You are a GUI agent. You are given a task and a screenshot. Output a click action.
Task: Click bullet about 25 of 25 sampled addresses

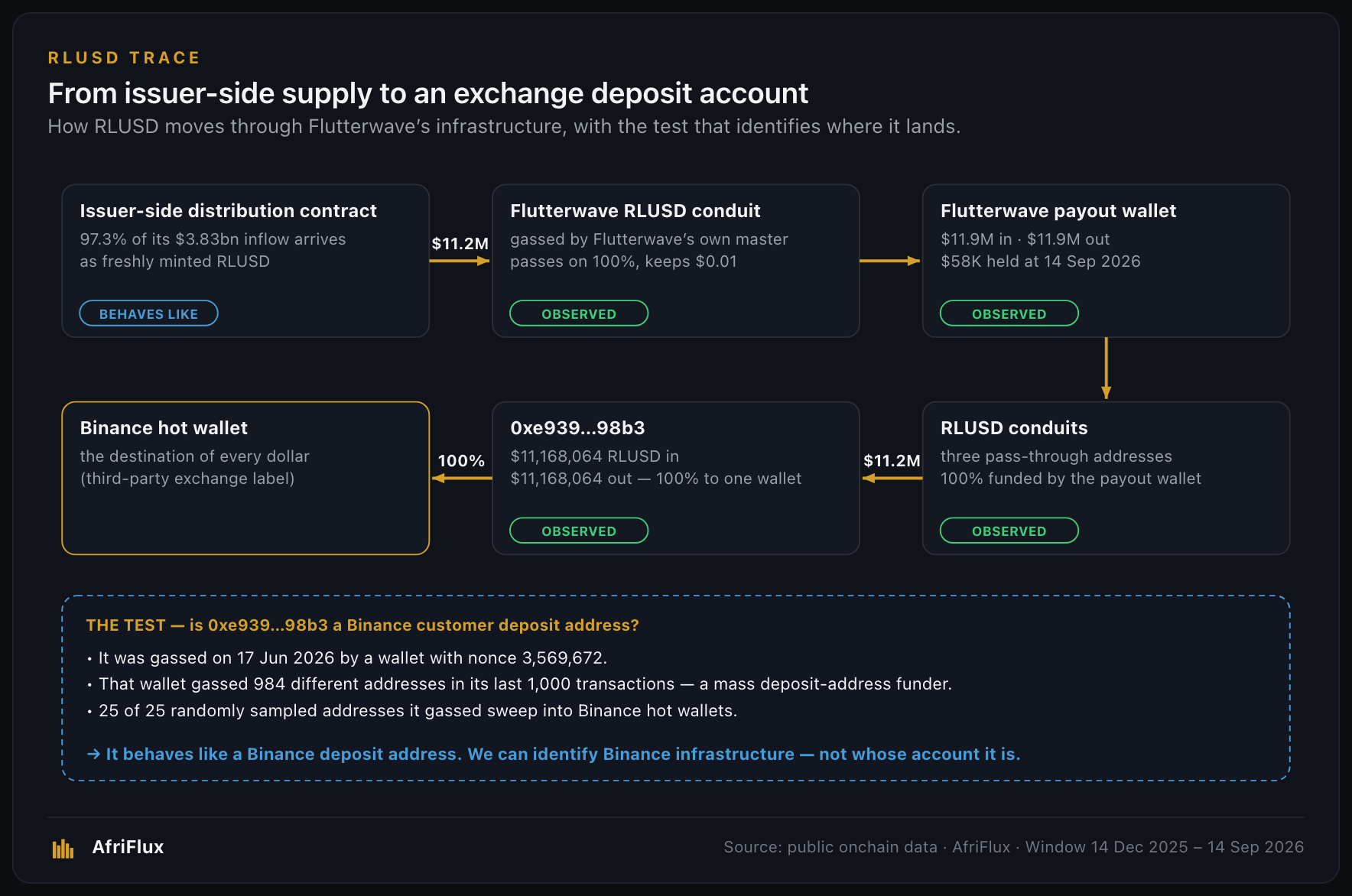point(411,711)
